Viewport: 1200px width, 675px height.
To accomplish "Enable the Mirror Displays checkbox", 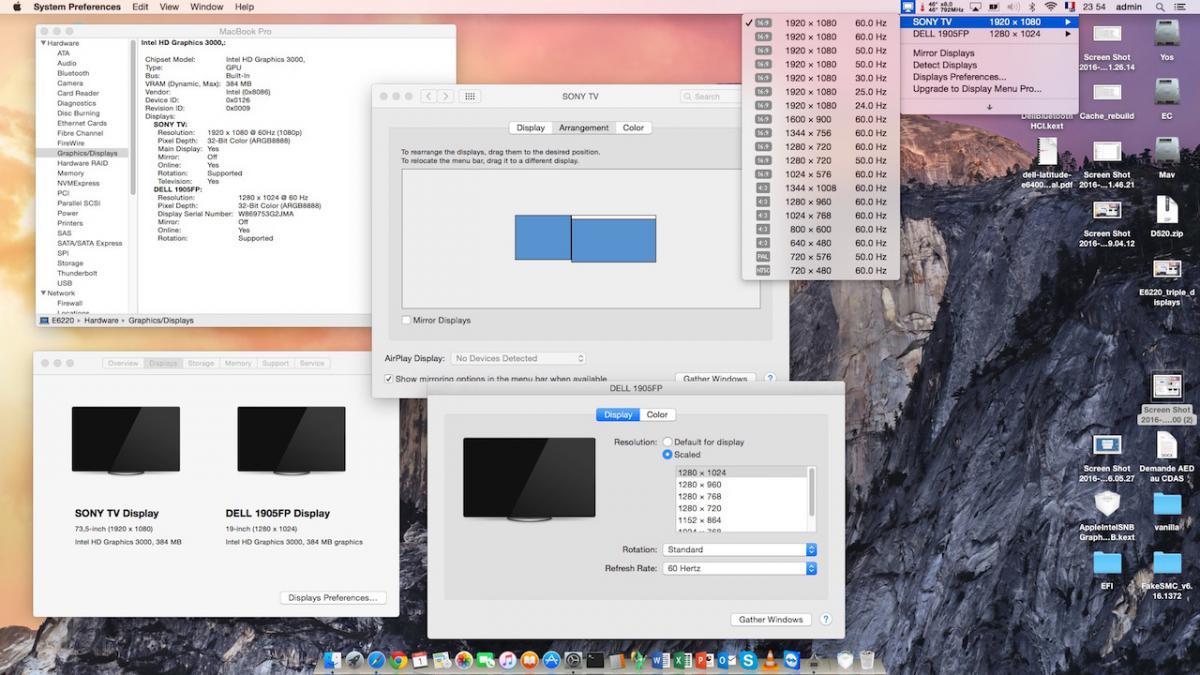I will tap(406, 320).
